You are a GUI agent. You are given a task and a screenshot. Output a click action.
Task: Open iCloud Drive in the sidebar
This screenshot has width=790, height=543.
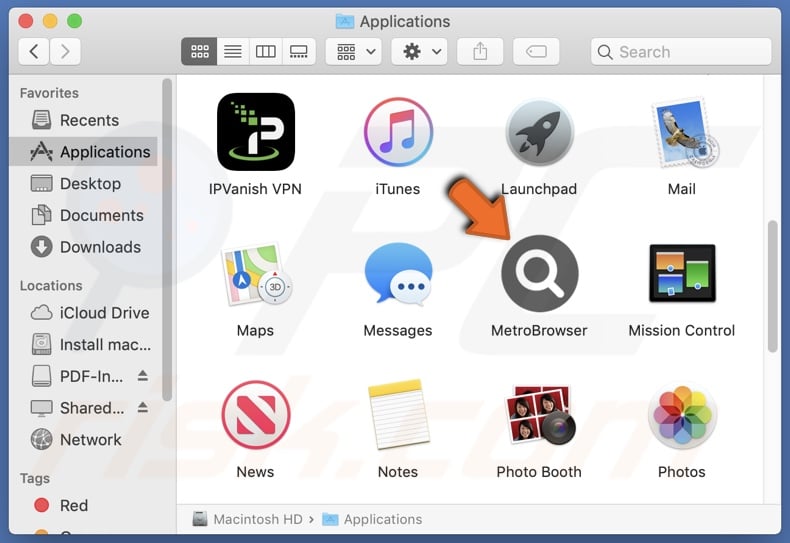click(84, 313)
